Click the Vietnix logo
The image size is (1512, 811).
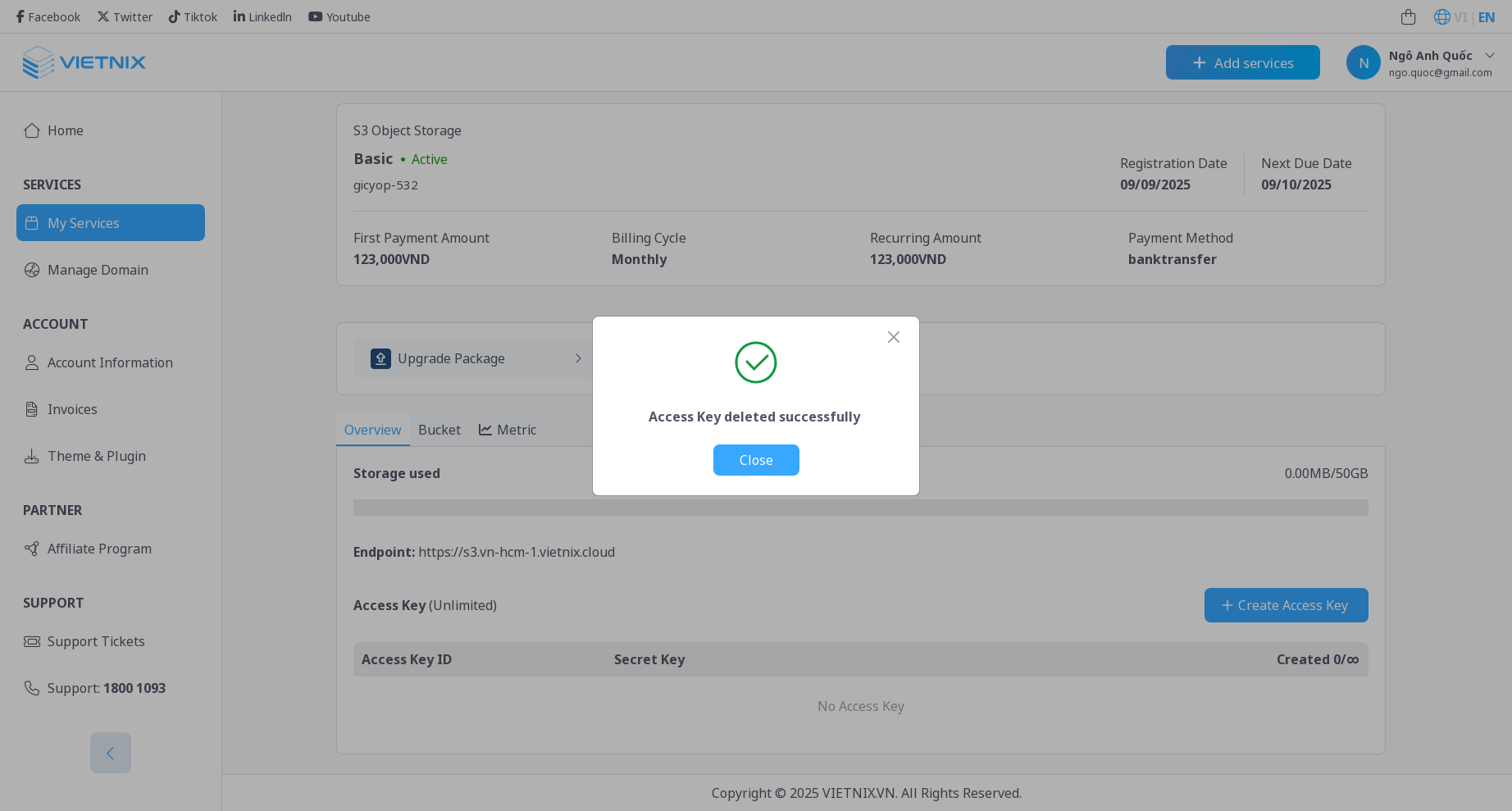click(x=84, y=62)
